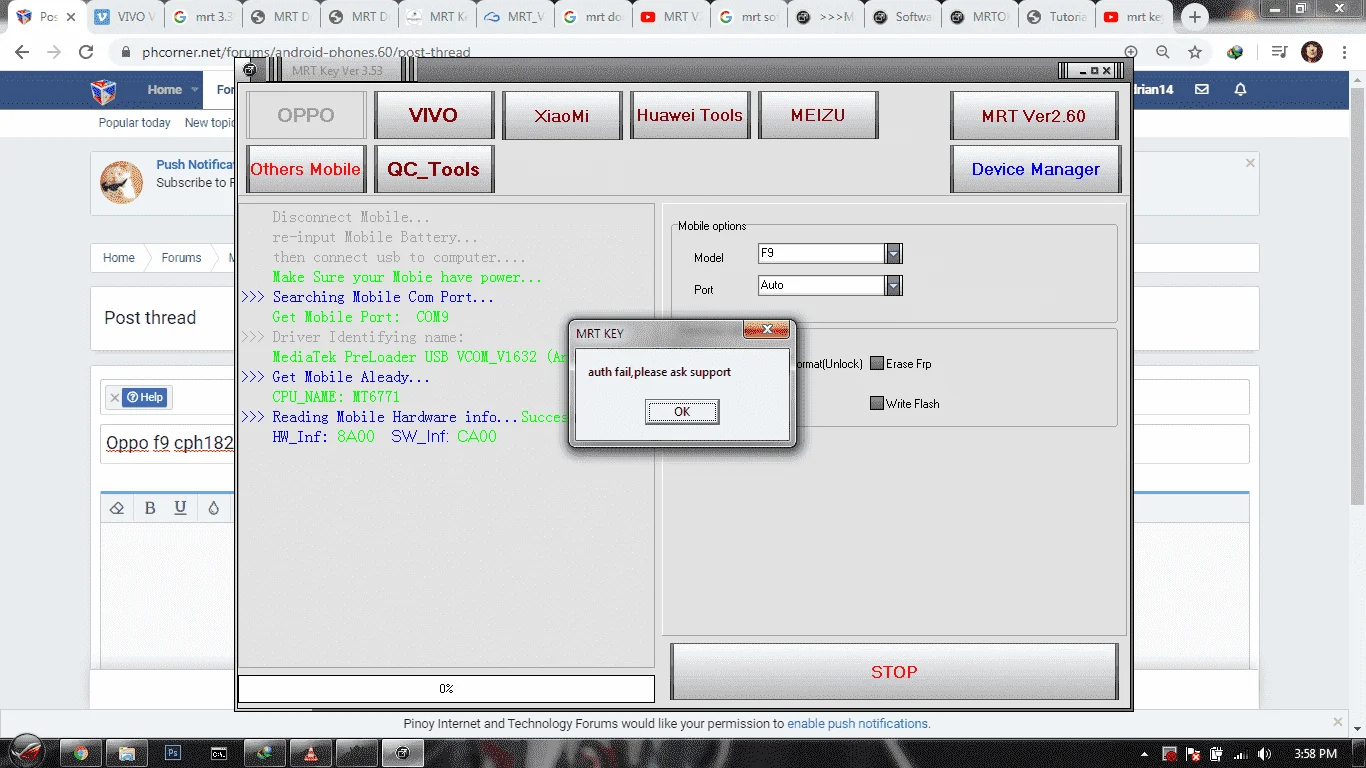
Task: Open Chrome menu three dots
Action: point(1344,52)
